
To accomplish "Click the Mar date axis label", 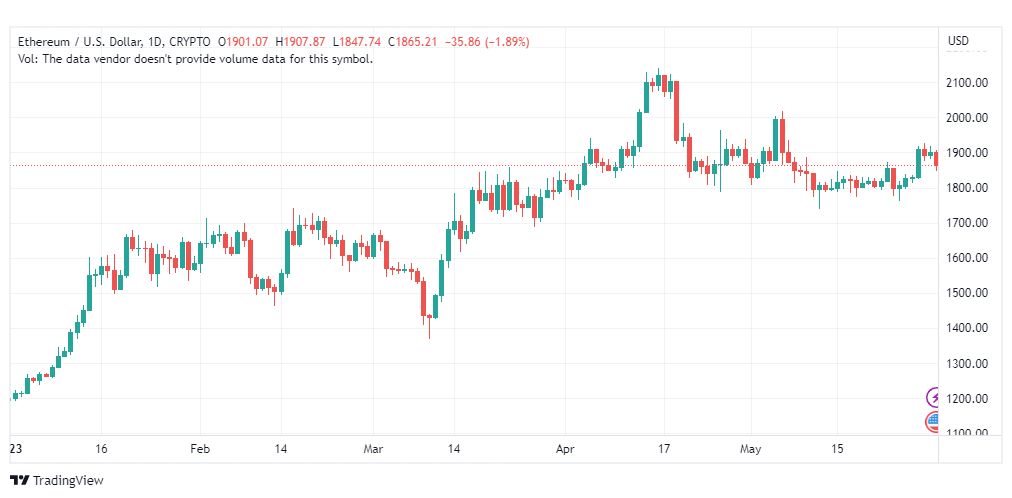I will click(374, 448).
